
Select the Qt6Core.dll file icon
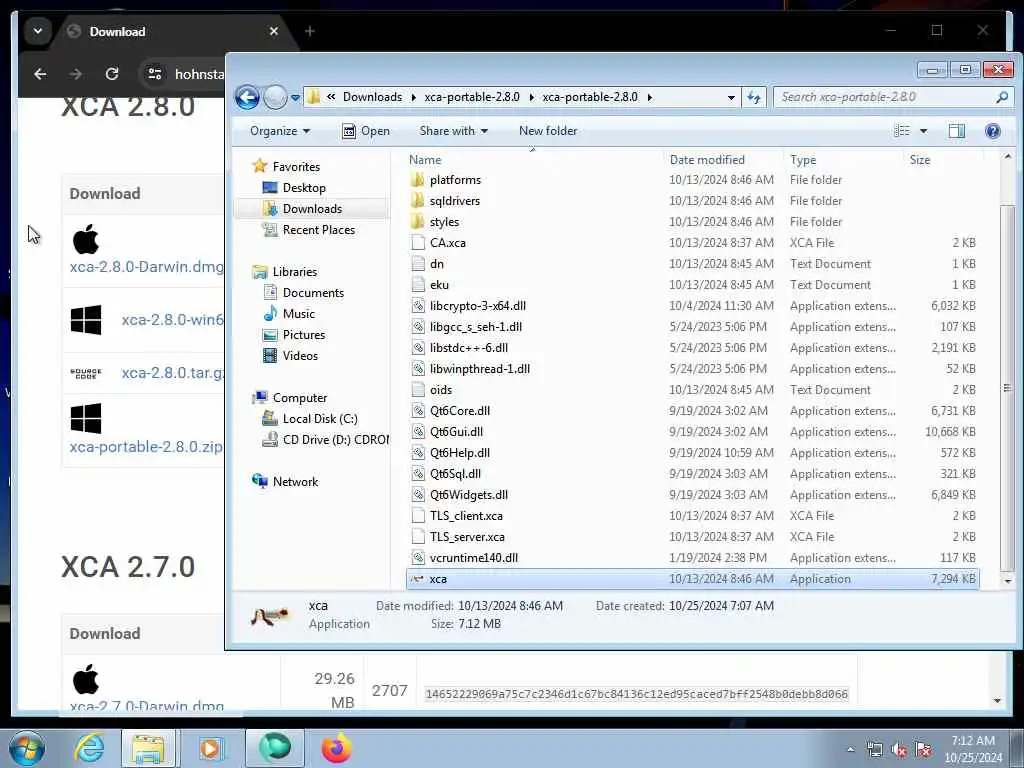click(x=418, y=411)
